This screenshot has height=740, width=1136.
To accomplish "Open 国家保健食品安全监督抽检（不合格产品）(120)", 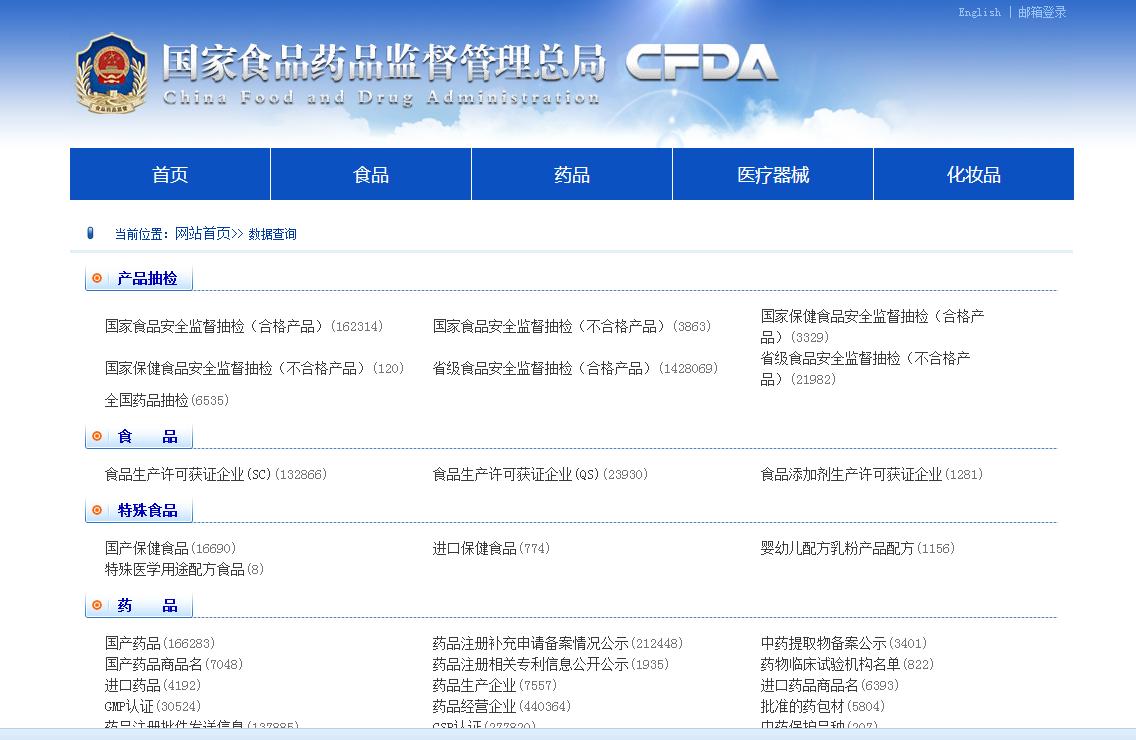I will pyautogui.click(x=254, y=368).
